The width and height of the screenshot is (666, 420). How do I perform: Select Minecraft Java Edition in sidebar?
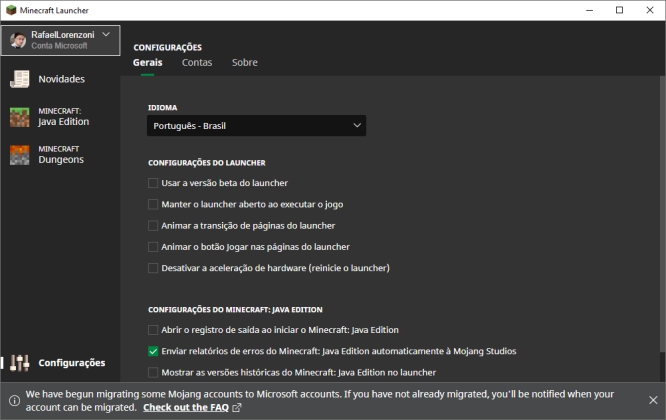[x=60, y=117]
